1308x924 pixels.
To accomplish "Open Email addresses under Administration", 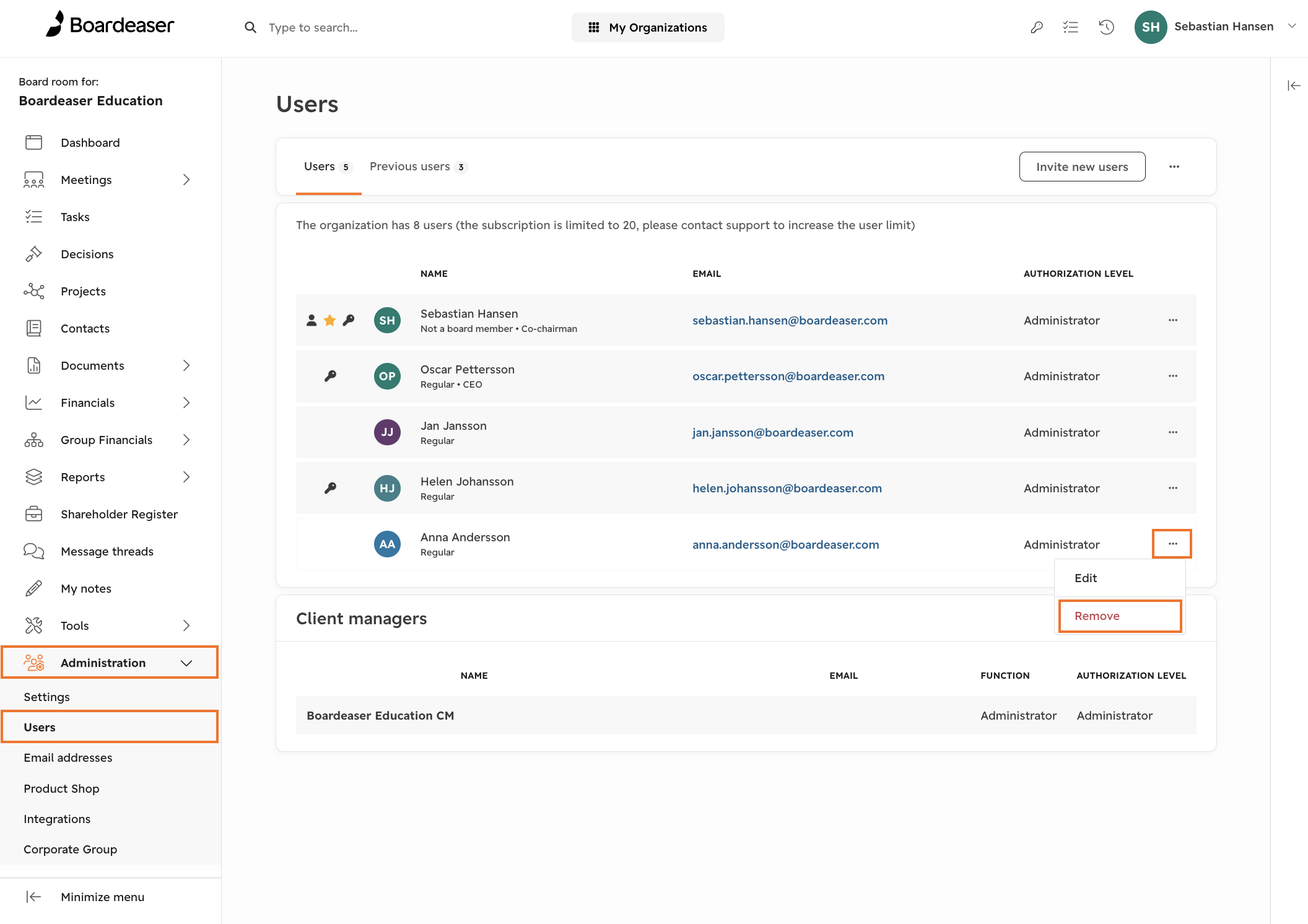I will point(68,757).
